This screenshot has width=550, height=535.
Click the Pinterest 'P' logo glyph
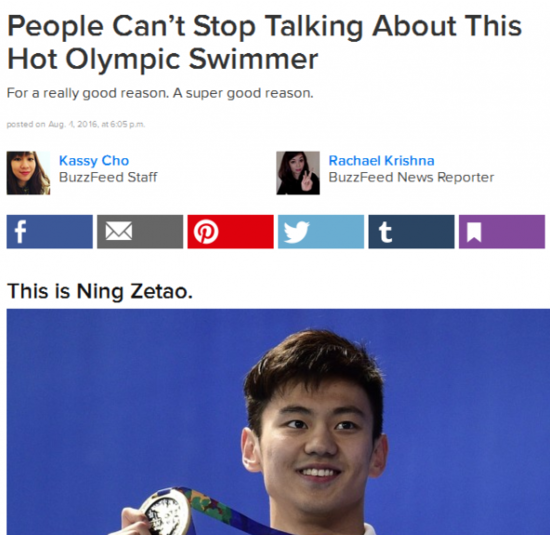(206, 232)
